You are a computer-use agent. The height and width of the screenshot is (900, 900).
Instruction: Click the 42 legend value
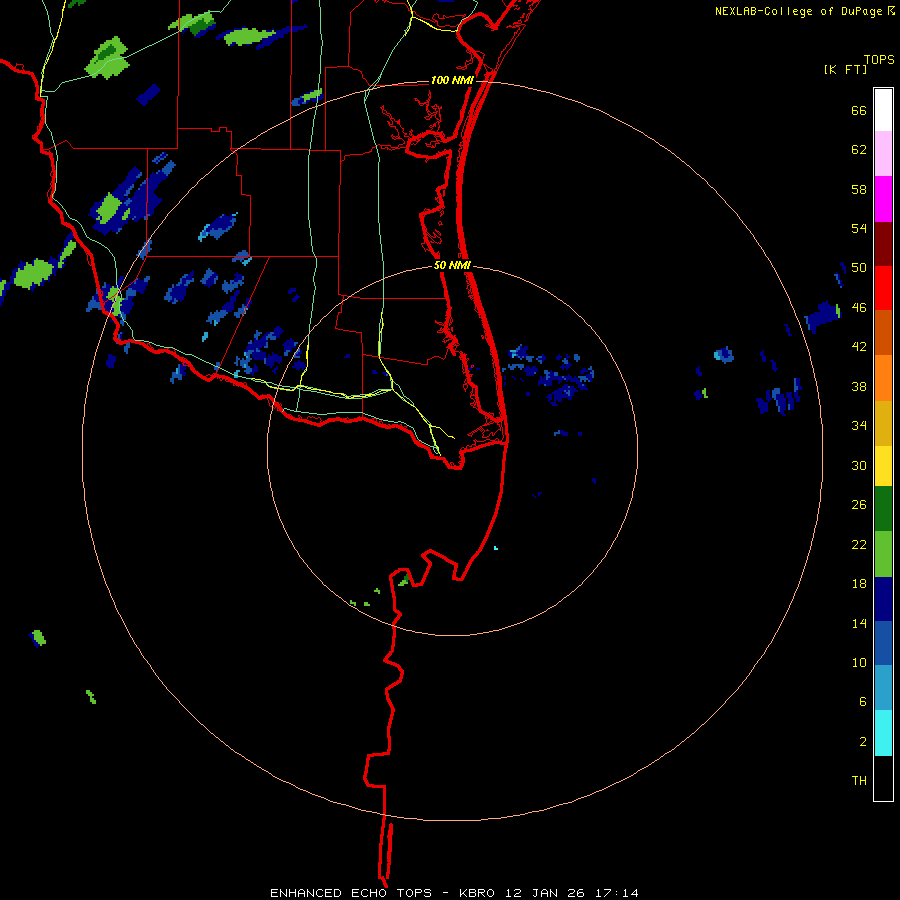coord(859,347)
